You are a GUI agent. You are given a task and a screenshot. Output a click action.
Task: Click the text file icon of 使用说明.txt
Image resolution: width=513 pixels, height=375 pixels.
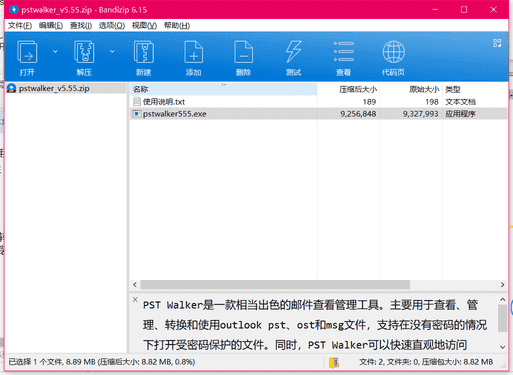(137, 102)
